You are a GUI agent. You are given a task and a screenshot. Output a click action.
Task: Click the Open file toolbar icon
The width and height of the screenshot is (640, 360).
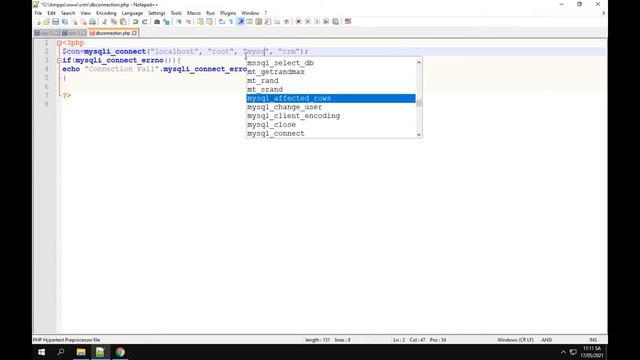46,22
